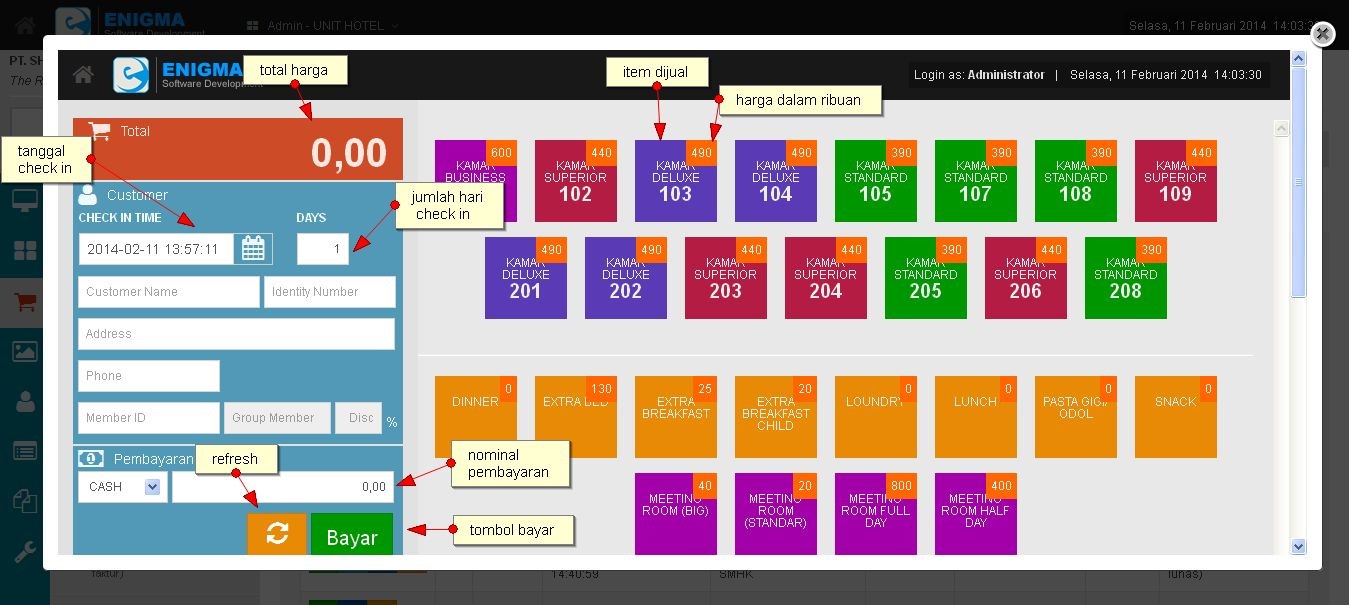Screen dimensions: 1349x605
Task: Select room Kamar Deluxe 103
Action: (675, 182)
